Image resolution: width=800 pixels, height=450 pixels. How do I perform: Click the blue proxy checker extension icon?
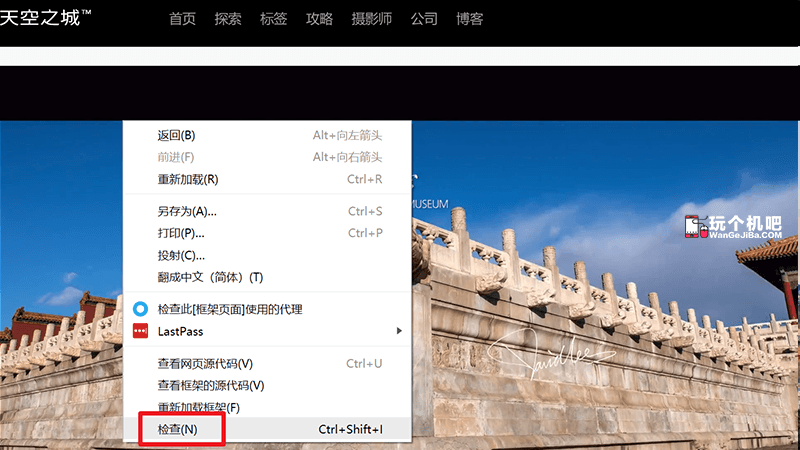(141, 309)
